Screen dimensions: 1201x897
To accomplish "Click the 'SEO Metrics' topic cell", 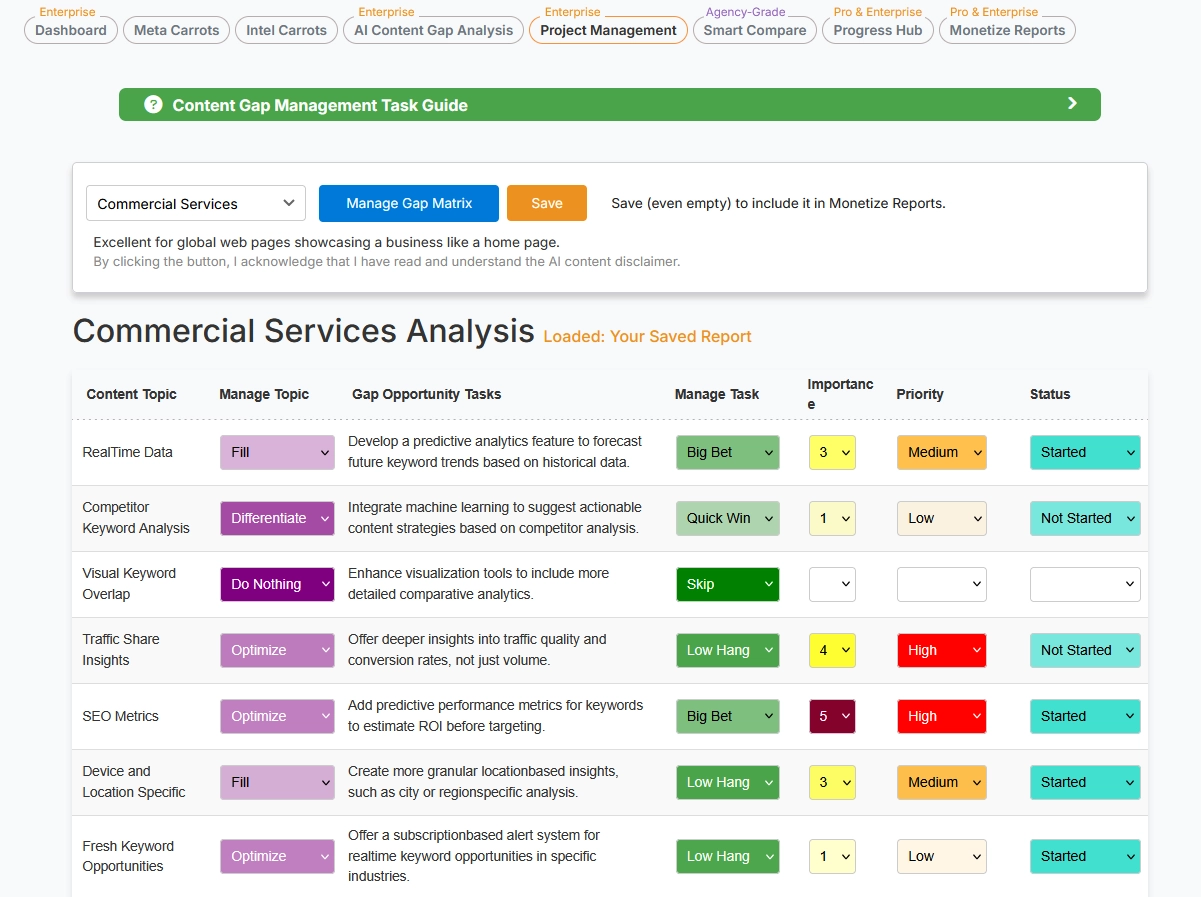I will (120, 716).
